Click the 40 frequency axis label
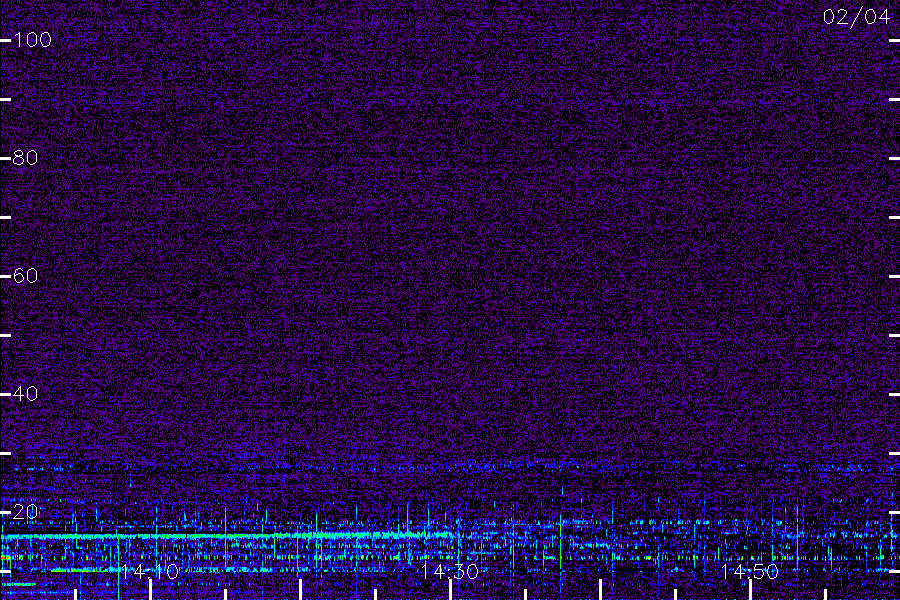 coord(25,394)
